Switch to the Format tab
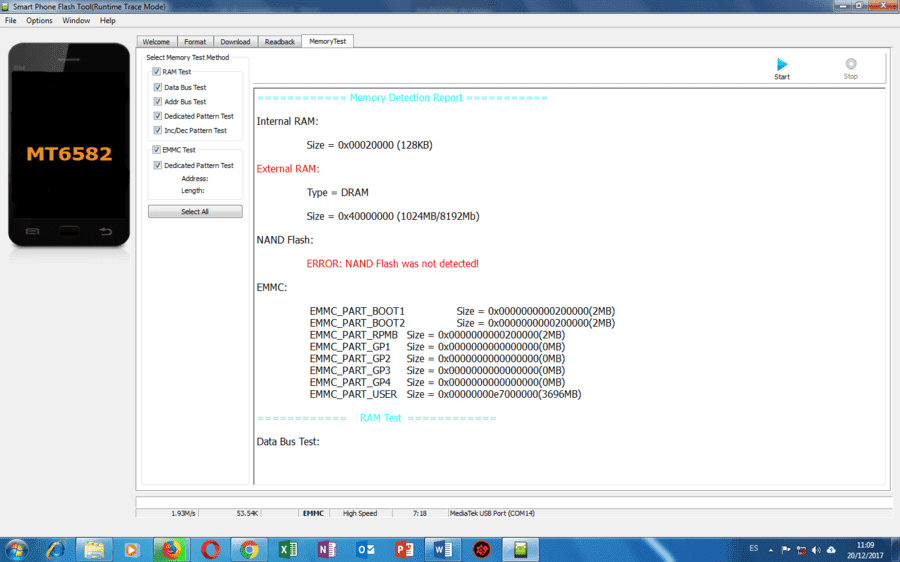 tap(195, 42)
